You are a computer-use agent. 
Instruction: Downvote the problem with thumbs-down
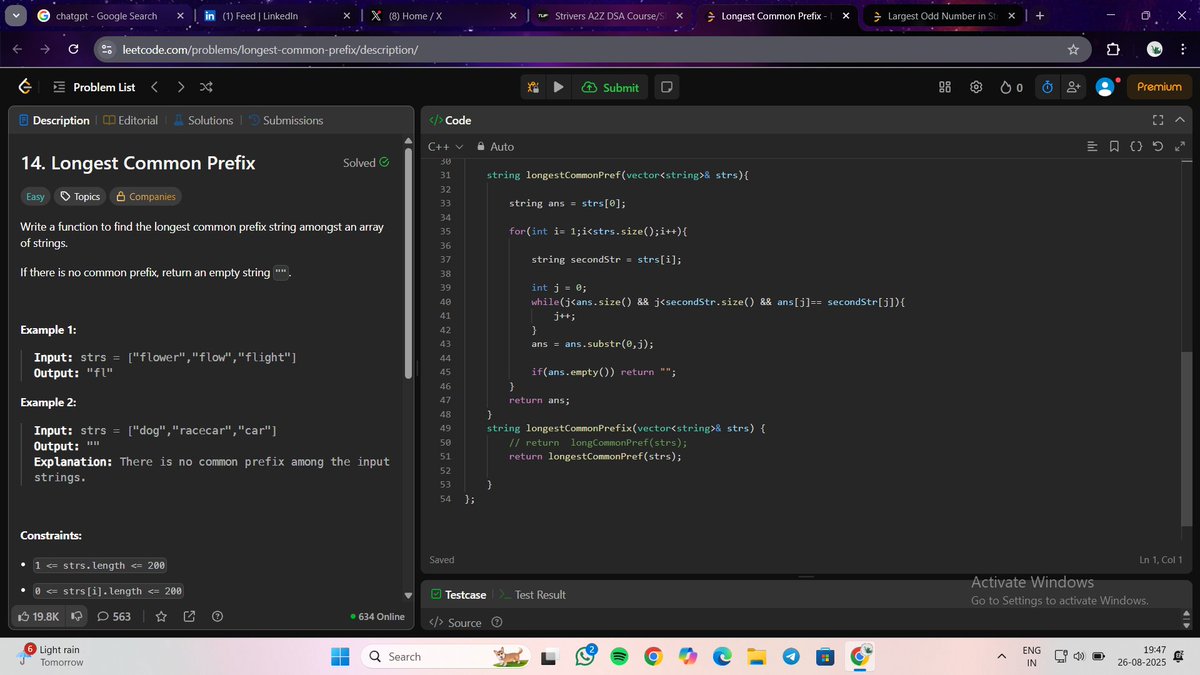click(x=76, y=616)
